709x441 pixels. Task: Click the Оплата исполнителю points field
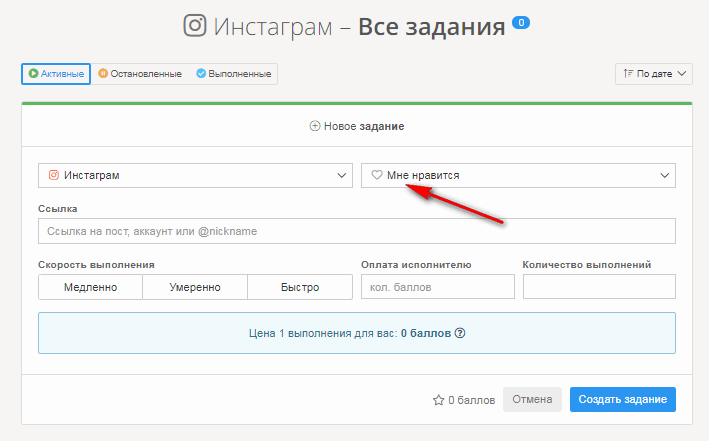pos(437,287)
